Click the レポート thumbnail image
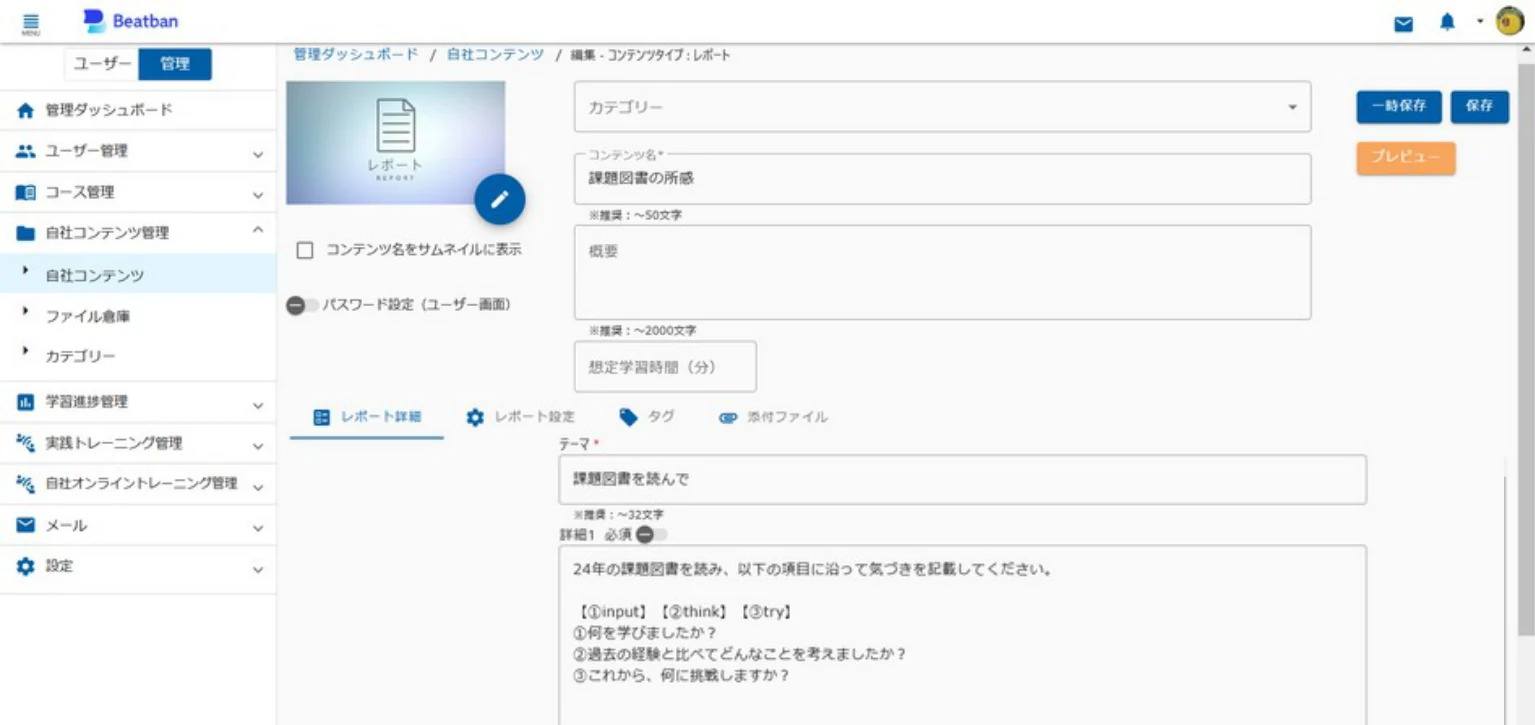The height and width of the screenshot is (725, 1535). (x=396, y=143)
